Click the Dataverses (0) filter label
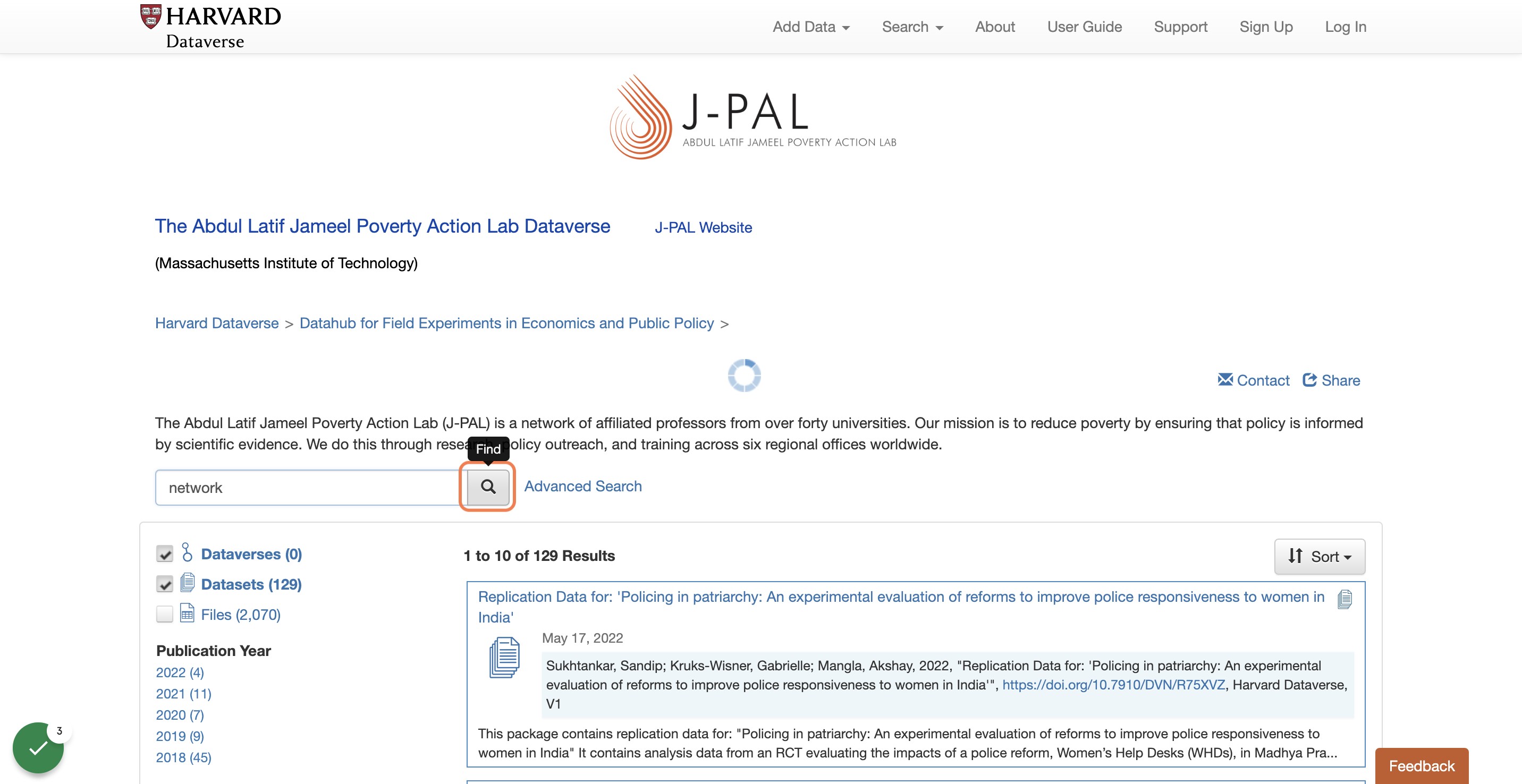This screenshot has height=784, width=1522. [251, 554]
